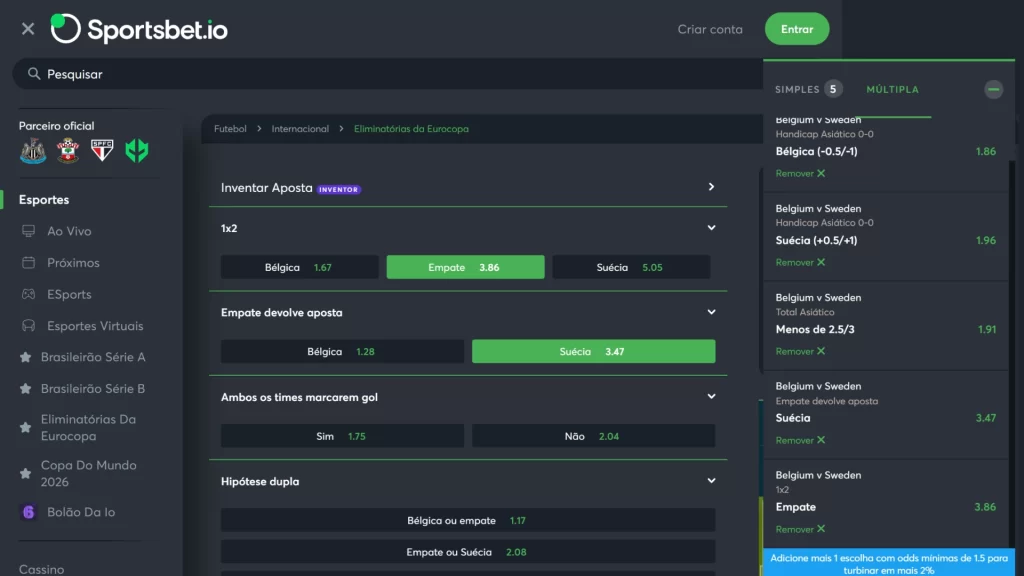This screenshot has height=576, width=1024.
Task: Click the INVENTOR badge label
Action: point(338,189)
